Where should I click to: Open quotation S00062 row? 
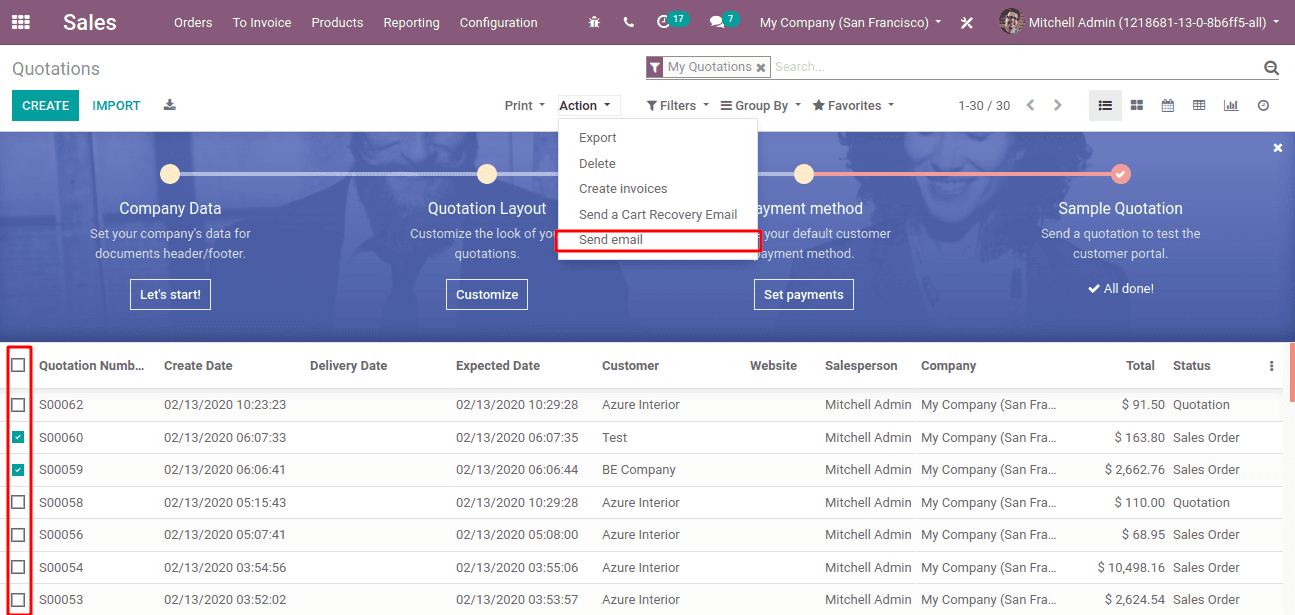(x=641, y=405)
